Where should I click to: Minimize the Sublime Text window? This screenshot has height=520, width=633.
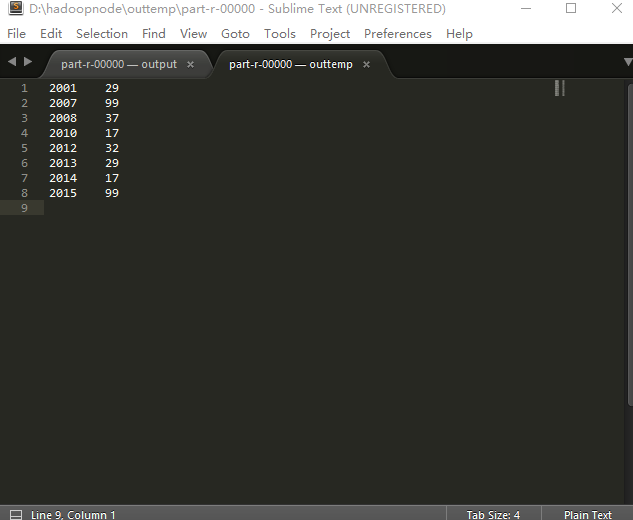[526, 8]
